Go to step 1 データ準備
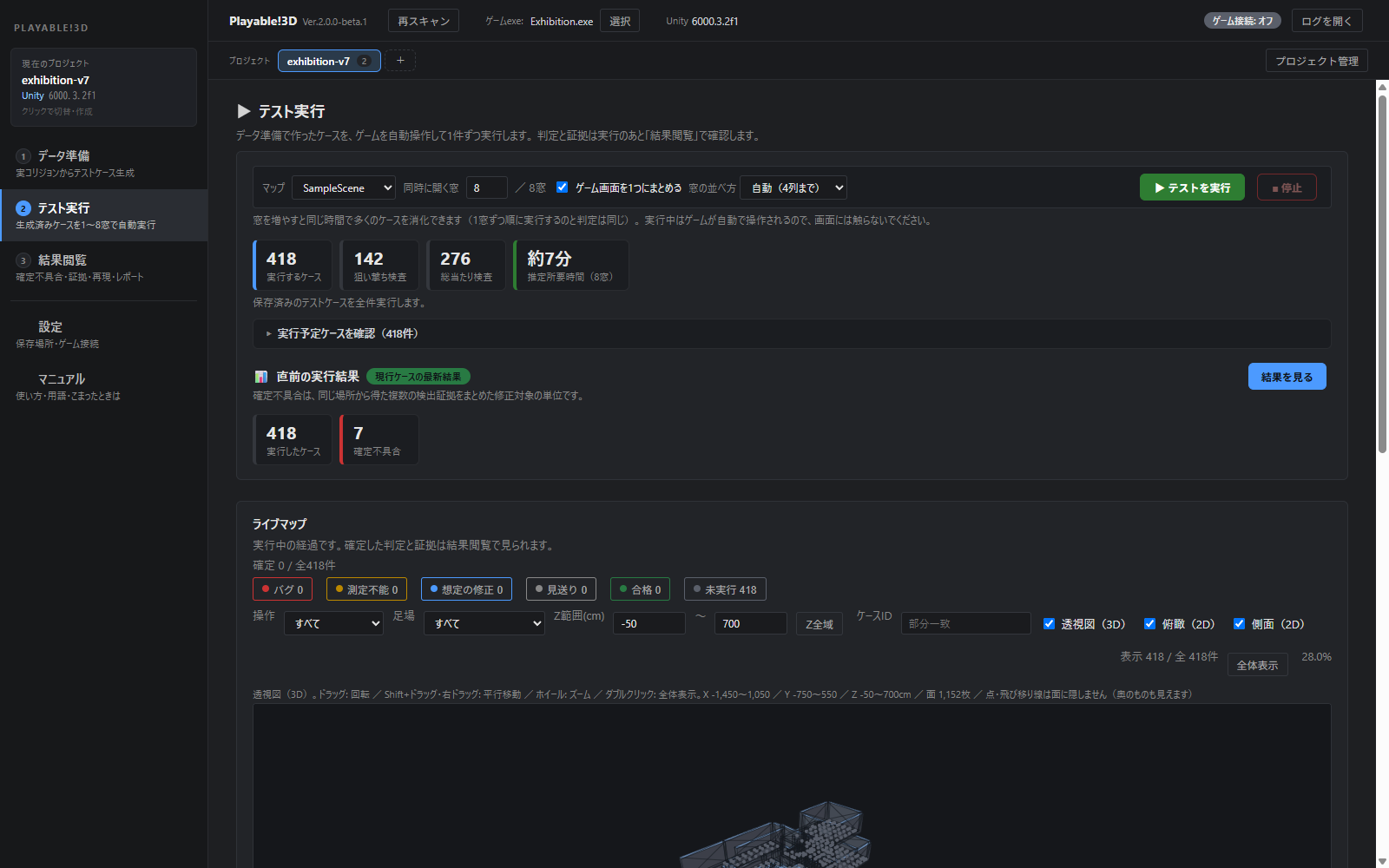 click(x=103, y=163)
